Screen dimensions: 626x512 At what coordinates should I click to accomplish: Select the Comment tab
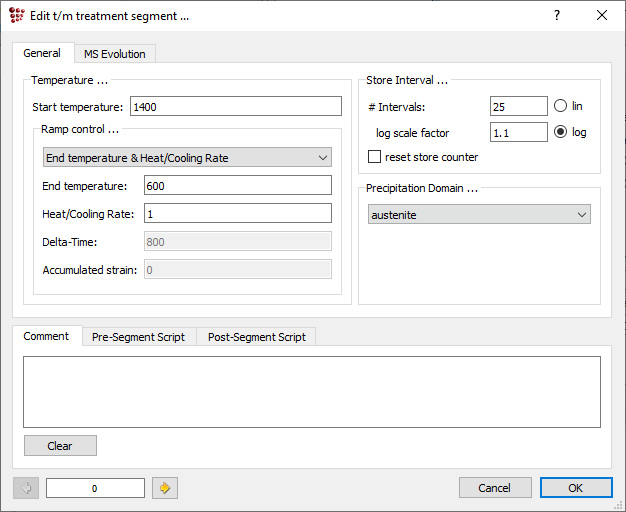[x=46, y=337]
